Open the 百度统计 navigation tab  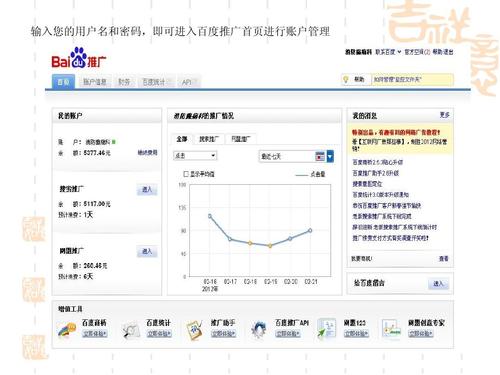click(156, 82)
